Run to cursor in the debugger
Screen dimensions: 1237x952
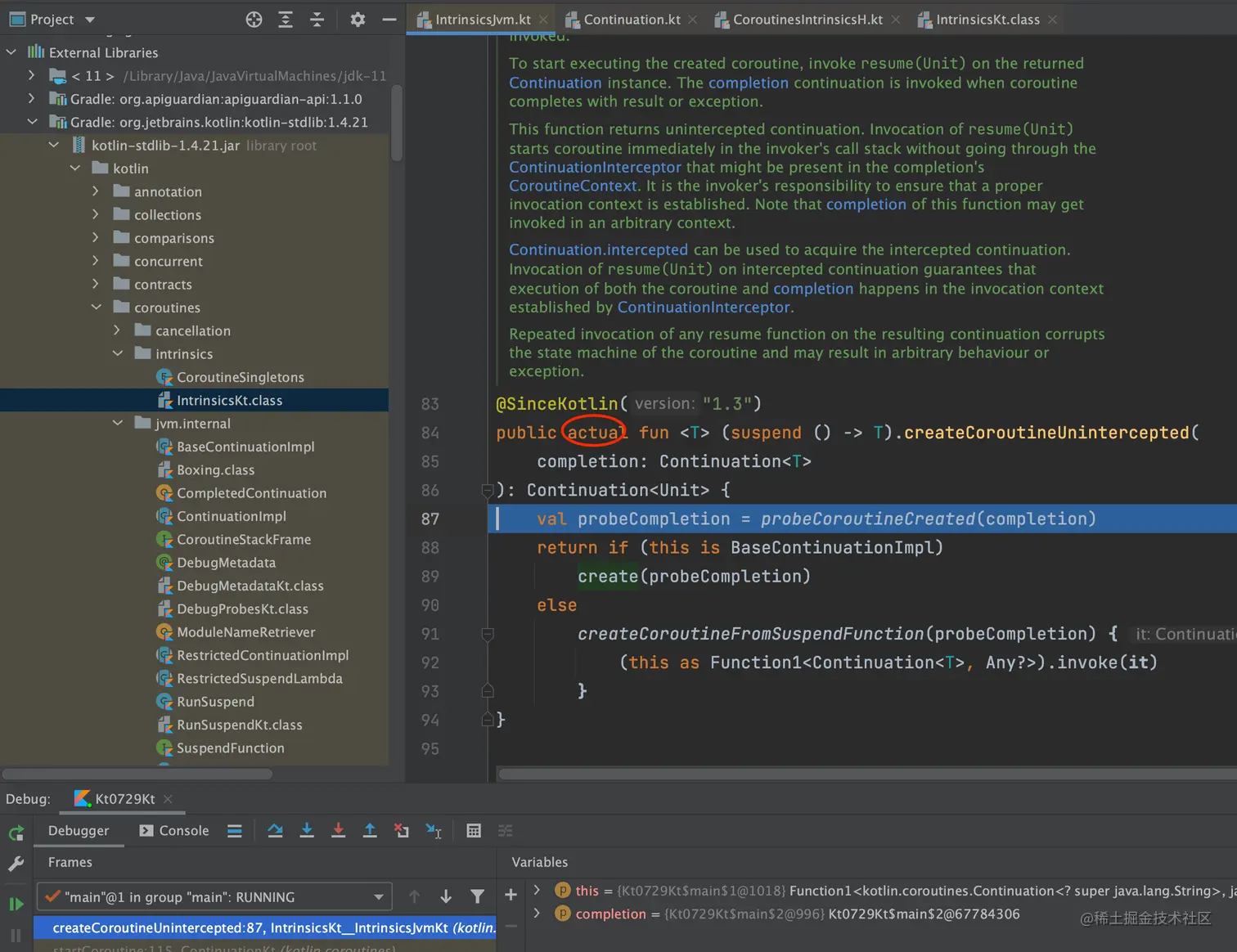(x=434, y=831)
